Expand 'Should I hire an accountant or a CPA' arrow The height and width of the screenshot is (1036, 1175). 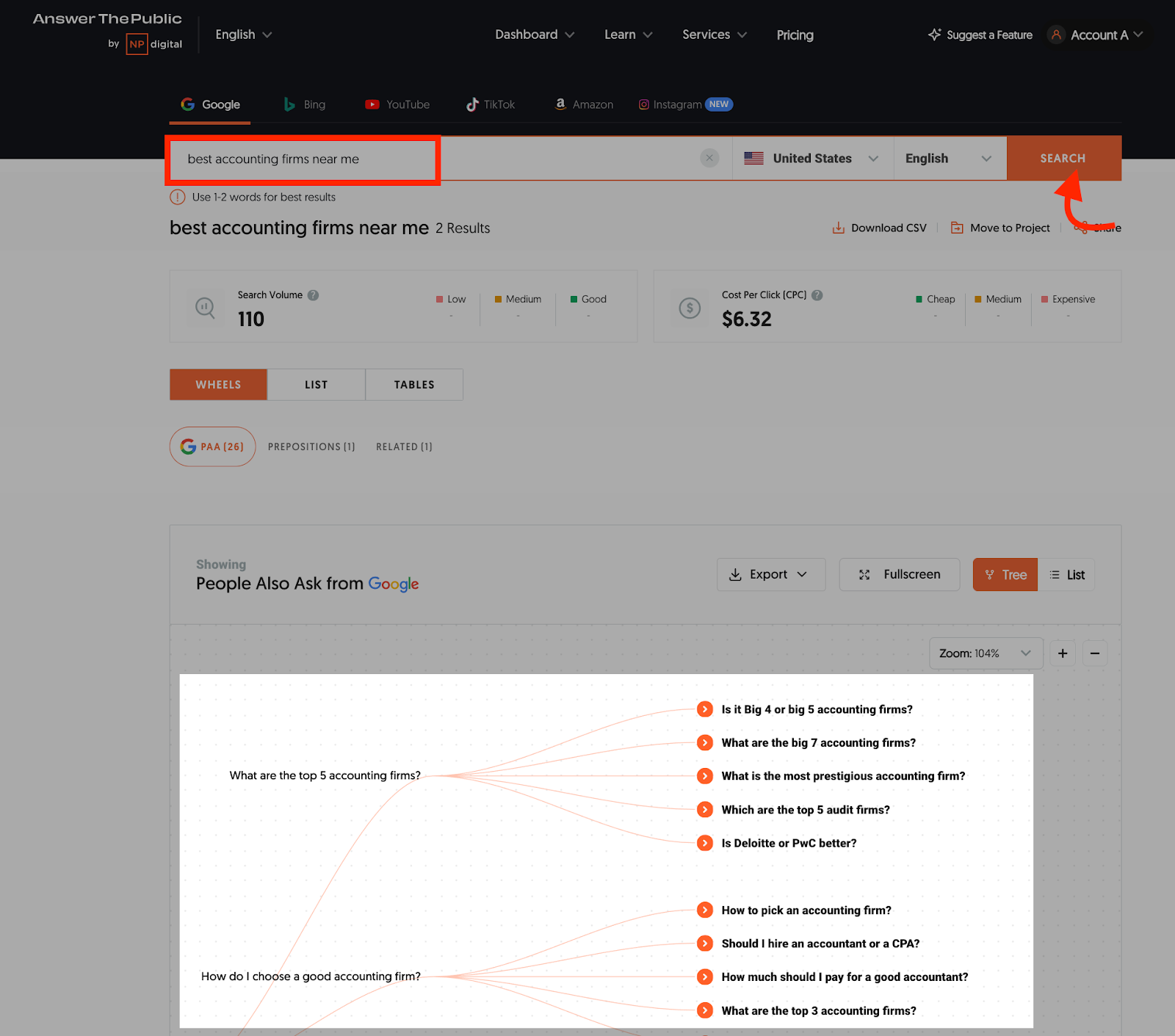pos(705,943)
